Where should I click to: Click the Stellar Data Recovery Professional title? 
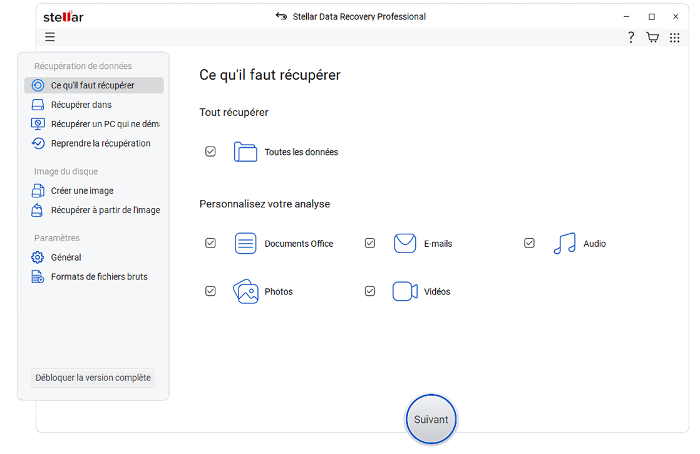359,17
